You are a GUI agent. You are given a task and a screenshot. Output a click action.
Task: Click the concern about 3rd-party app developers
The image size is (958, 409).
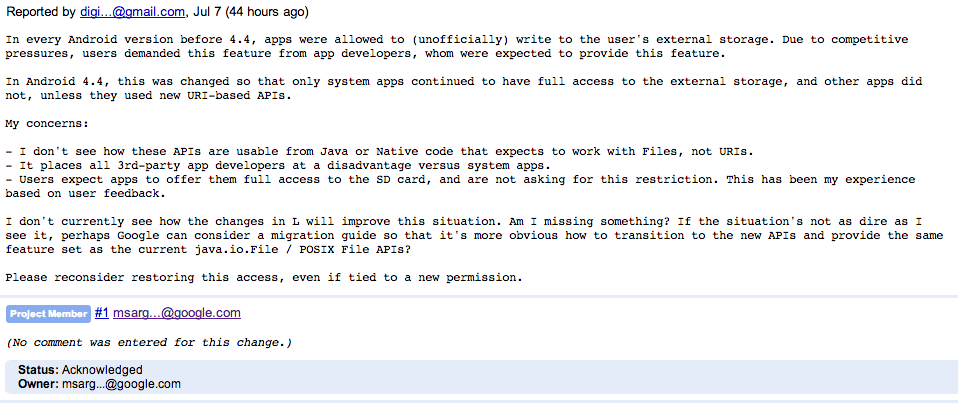click(279, 166)
